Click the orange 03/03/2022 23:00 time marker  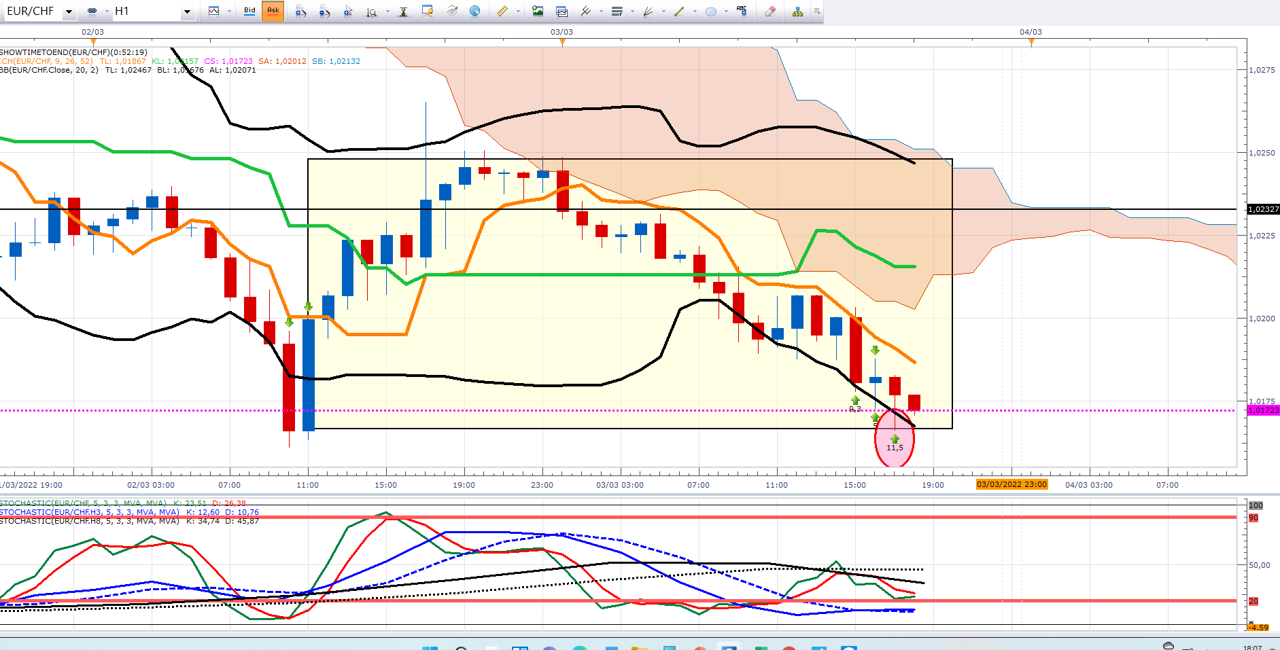pos(1012,484)
